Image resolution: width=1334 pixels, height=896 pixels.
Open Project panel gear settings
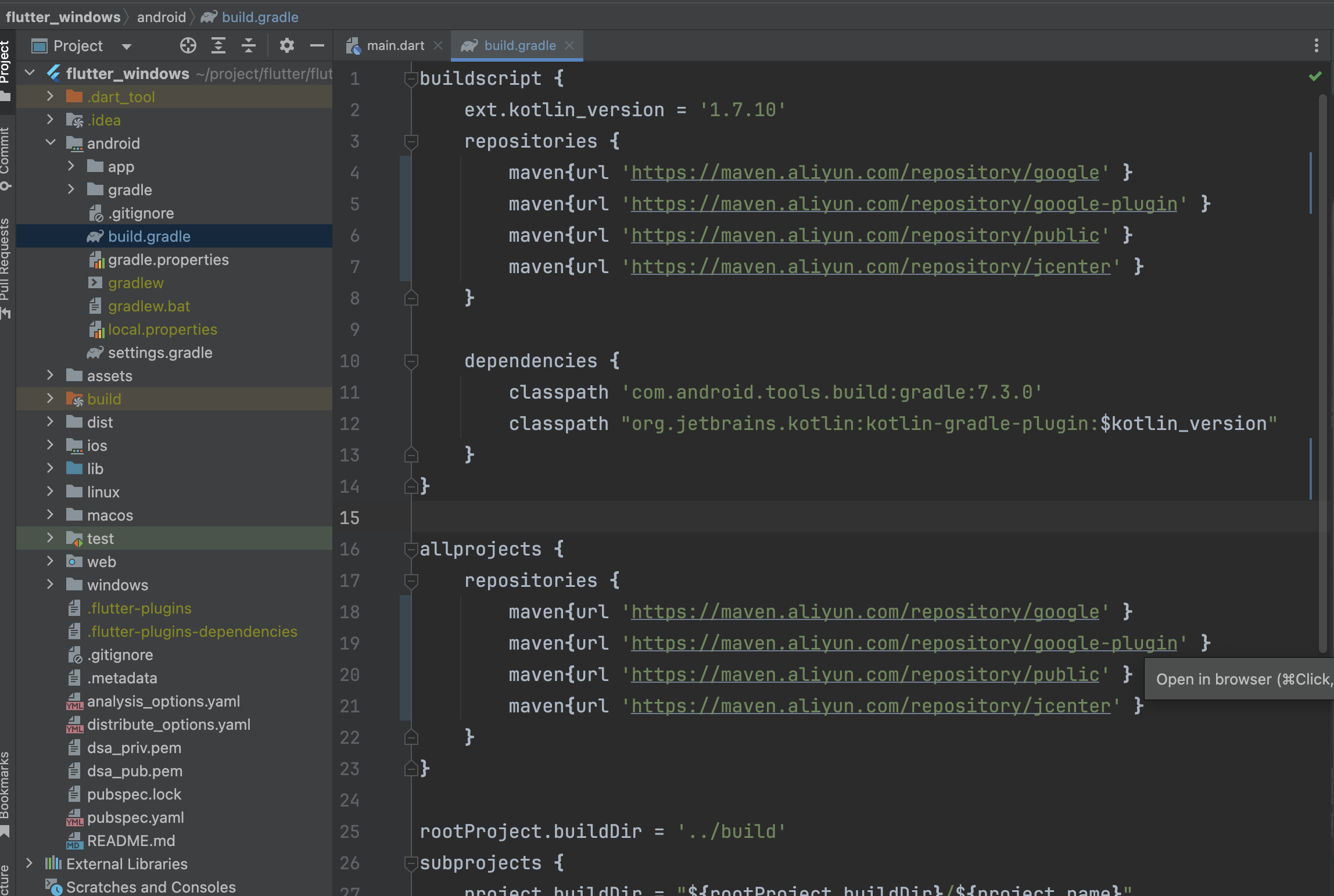tap(286, 45)
